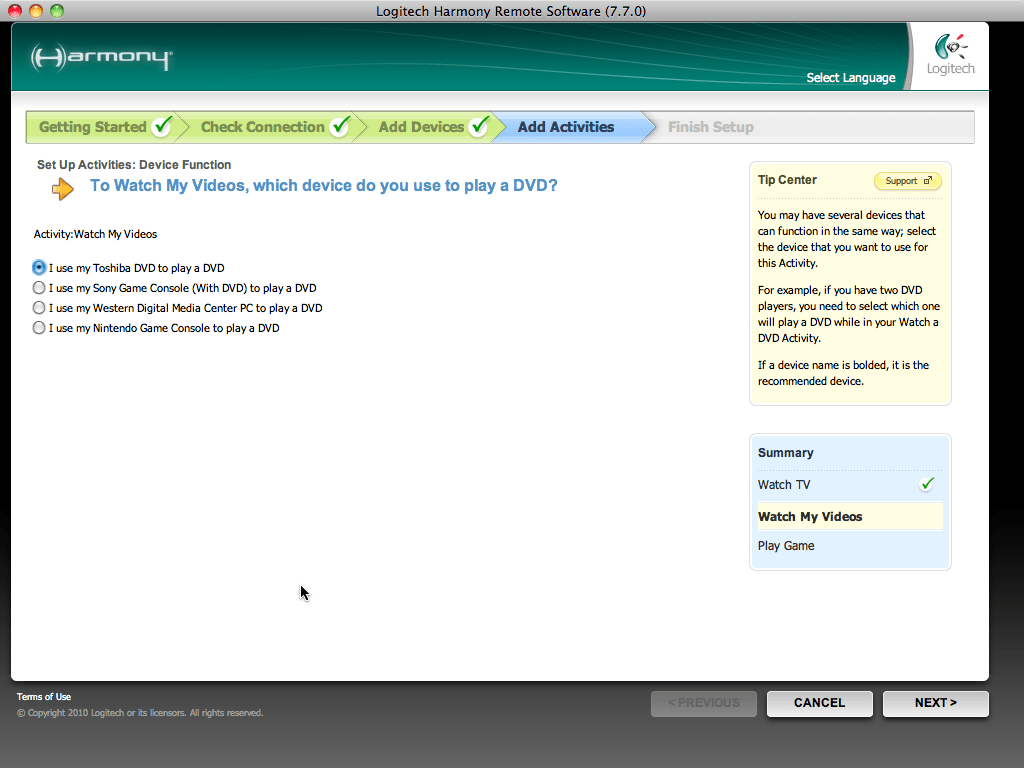Select Play Game in Summary list
This screenshot has width=1024, height=768.
pyautogui.click(x=786, y=546)
